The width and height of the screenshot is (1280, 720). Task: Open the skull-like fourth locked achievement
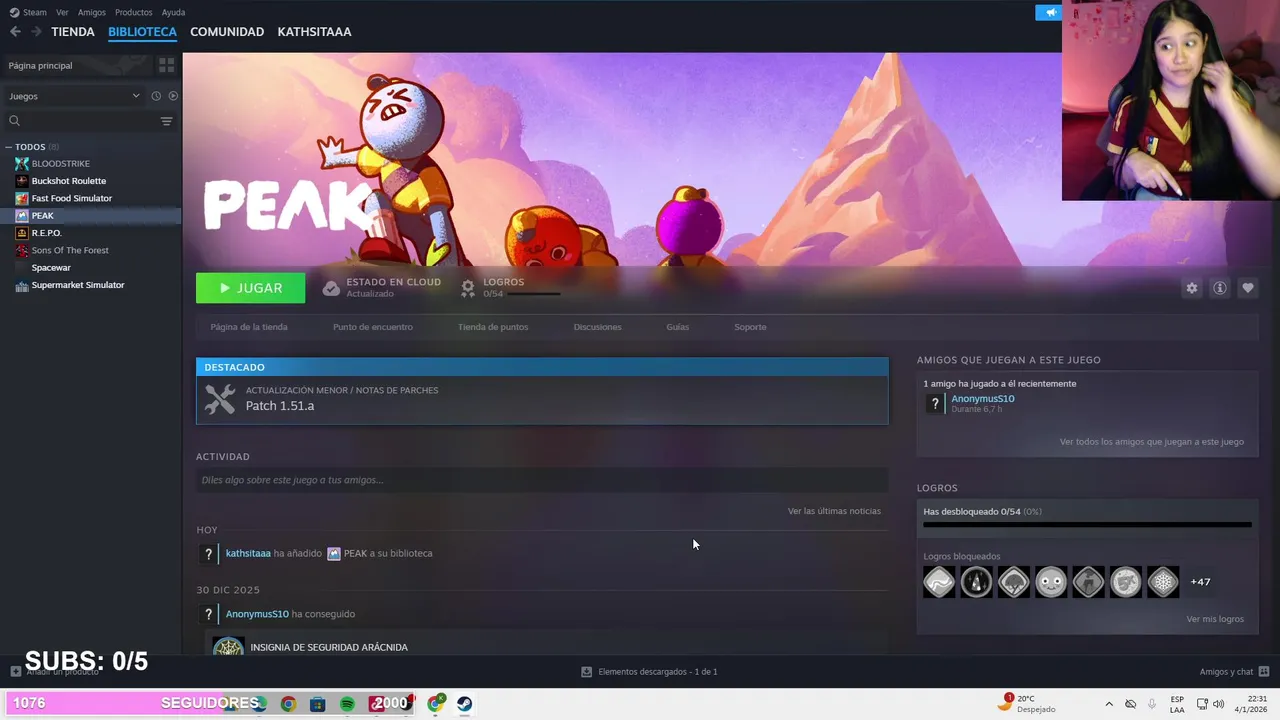pos(1051,582)
